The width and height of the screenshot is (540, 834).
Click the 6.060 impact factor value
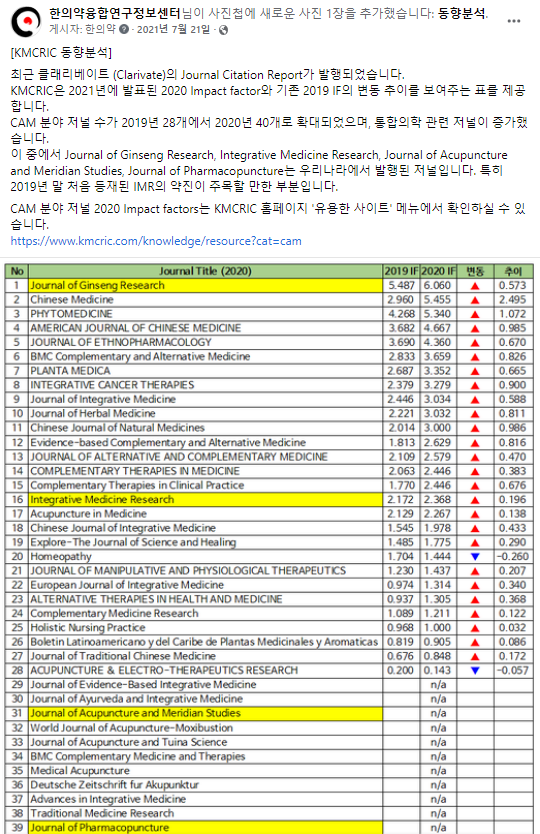pos(437,285)
